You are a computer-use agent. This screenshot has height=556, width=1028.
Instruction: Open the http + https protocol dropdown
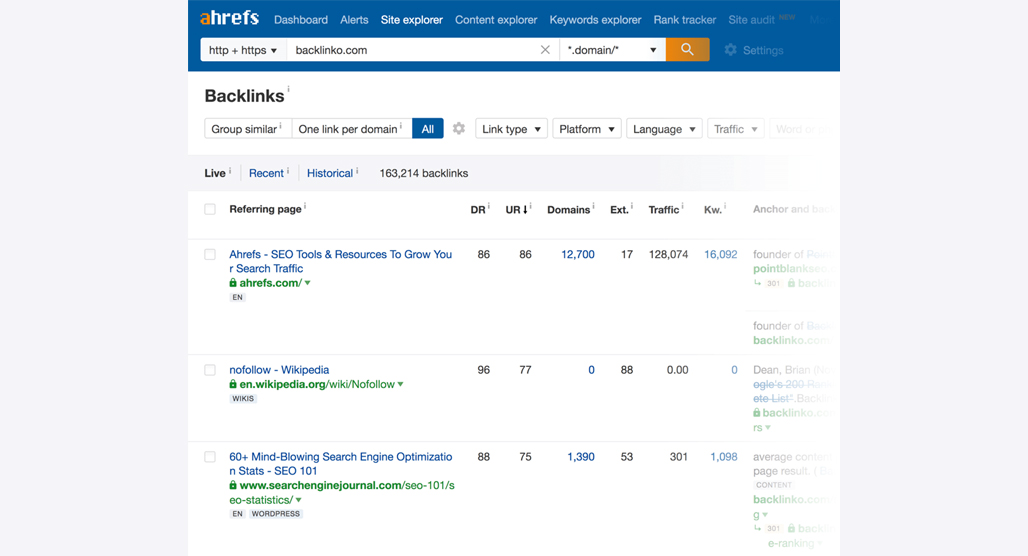[243, 50]
